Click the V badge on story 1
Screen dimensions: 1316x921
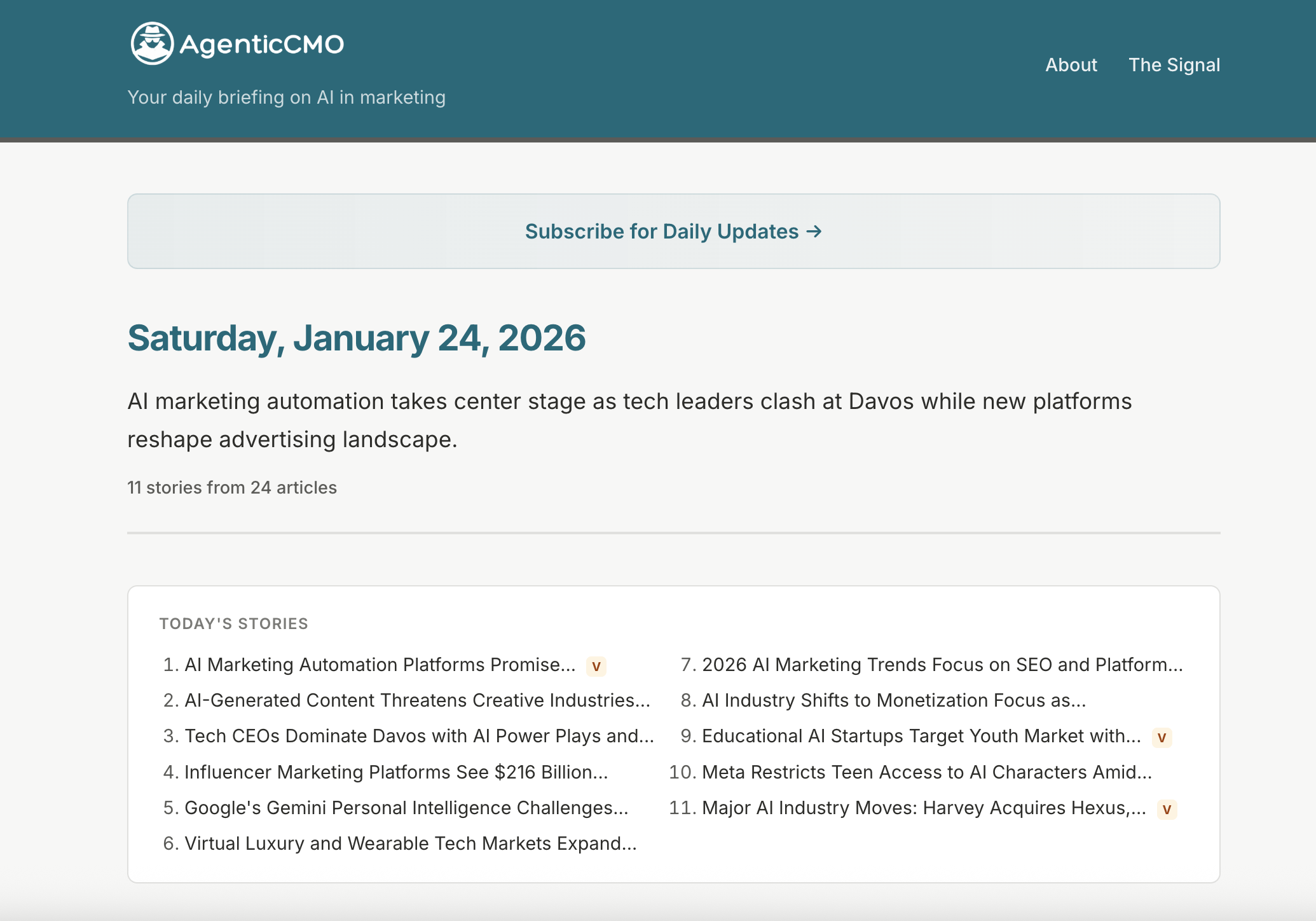point(596,666)
